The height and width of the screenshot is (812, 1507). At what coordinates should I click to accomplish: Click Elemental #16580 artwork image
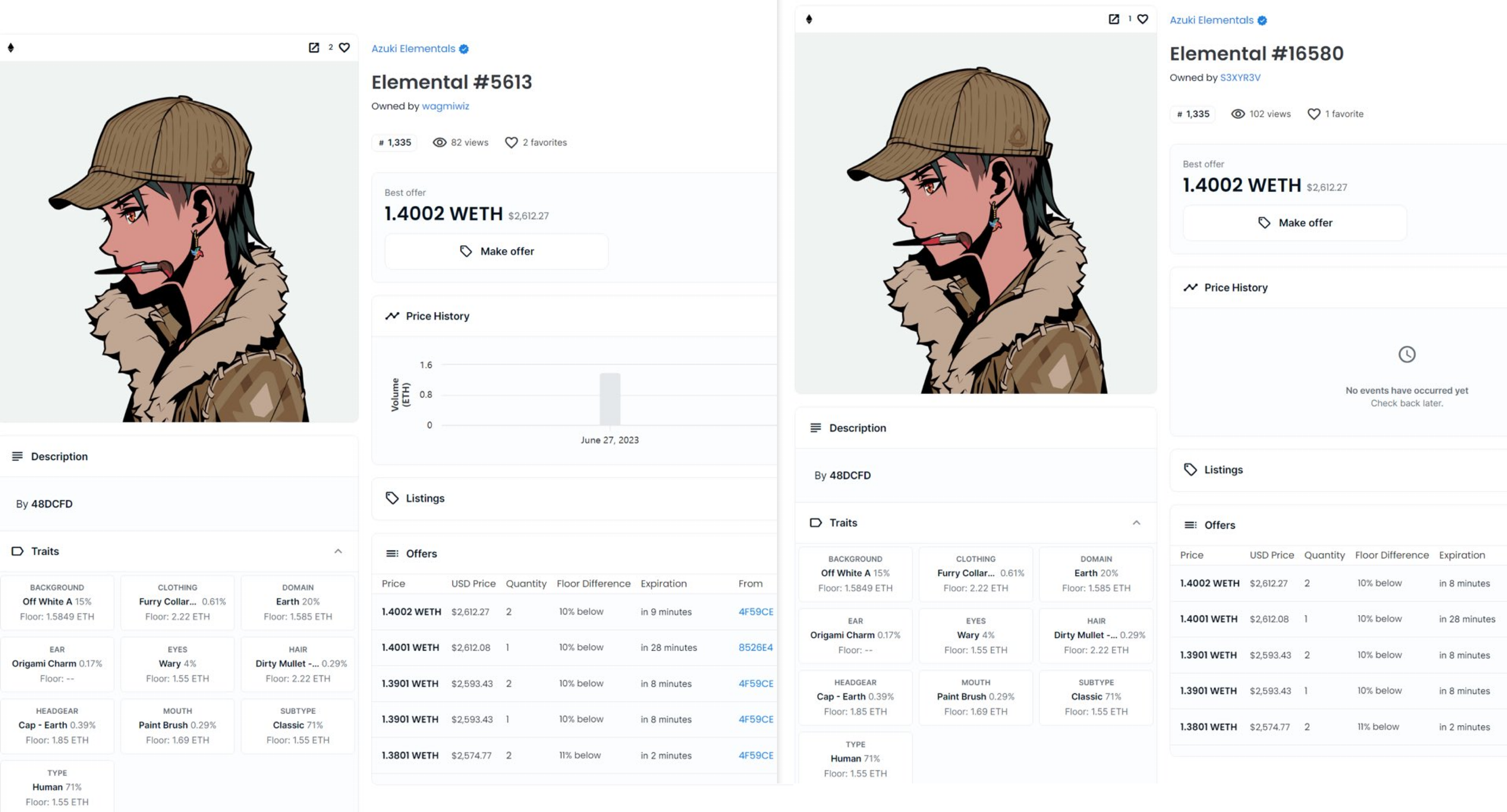(x=976, y=213)
